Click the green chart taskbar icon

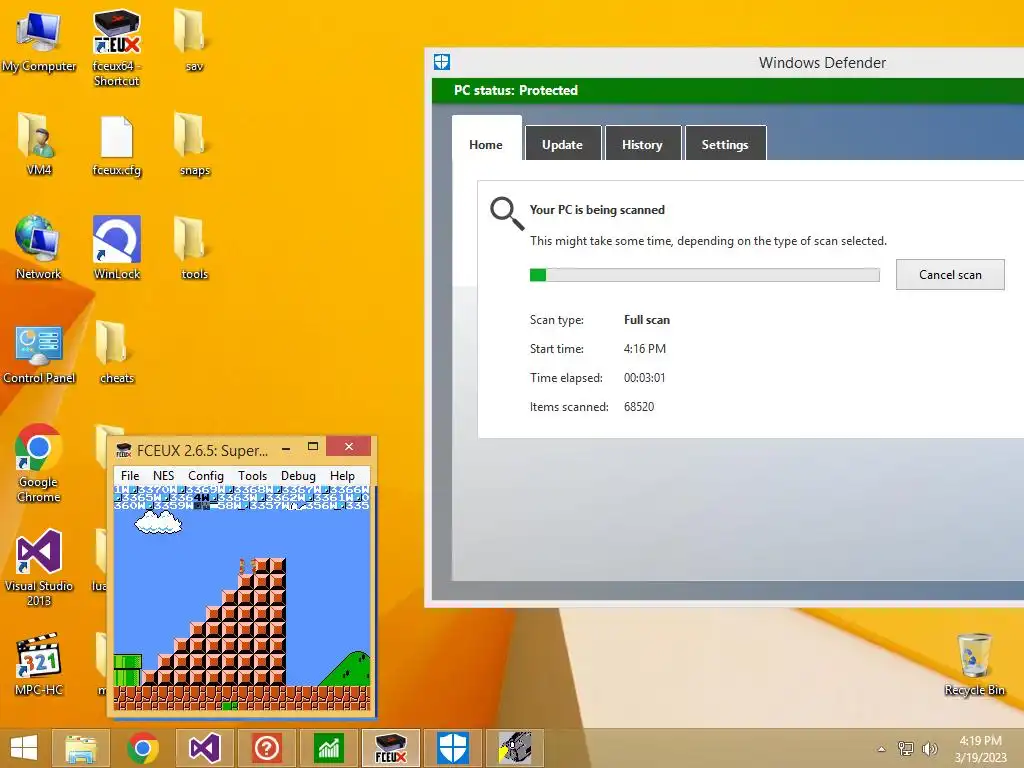point(328,748)
